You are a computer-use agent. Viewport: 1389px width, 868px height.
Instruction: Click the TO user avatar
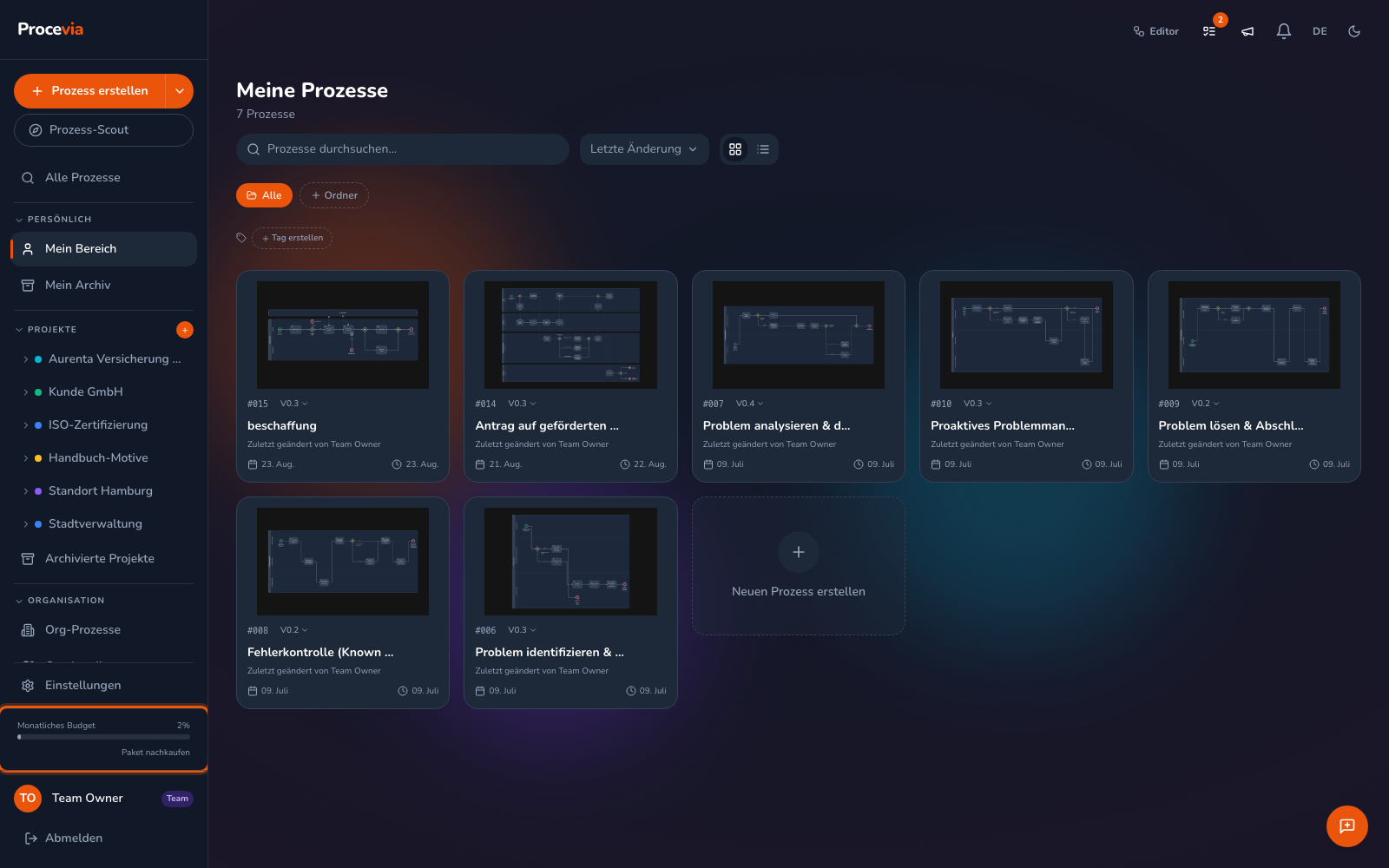(28, 799)
